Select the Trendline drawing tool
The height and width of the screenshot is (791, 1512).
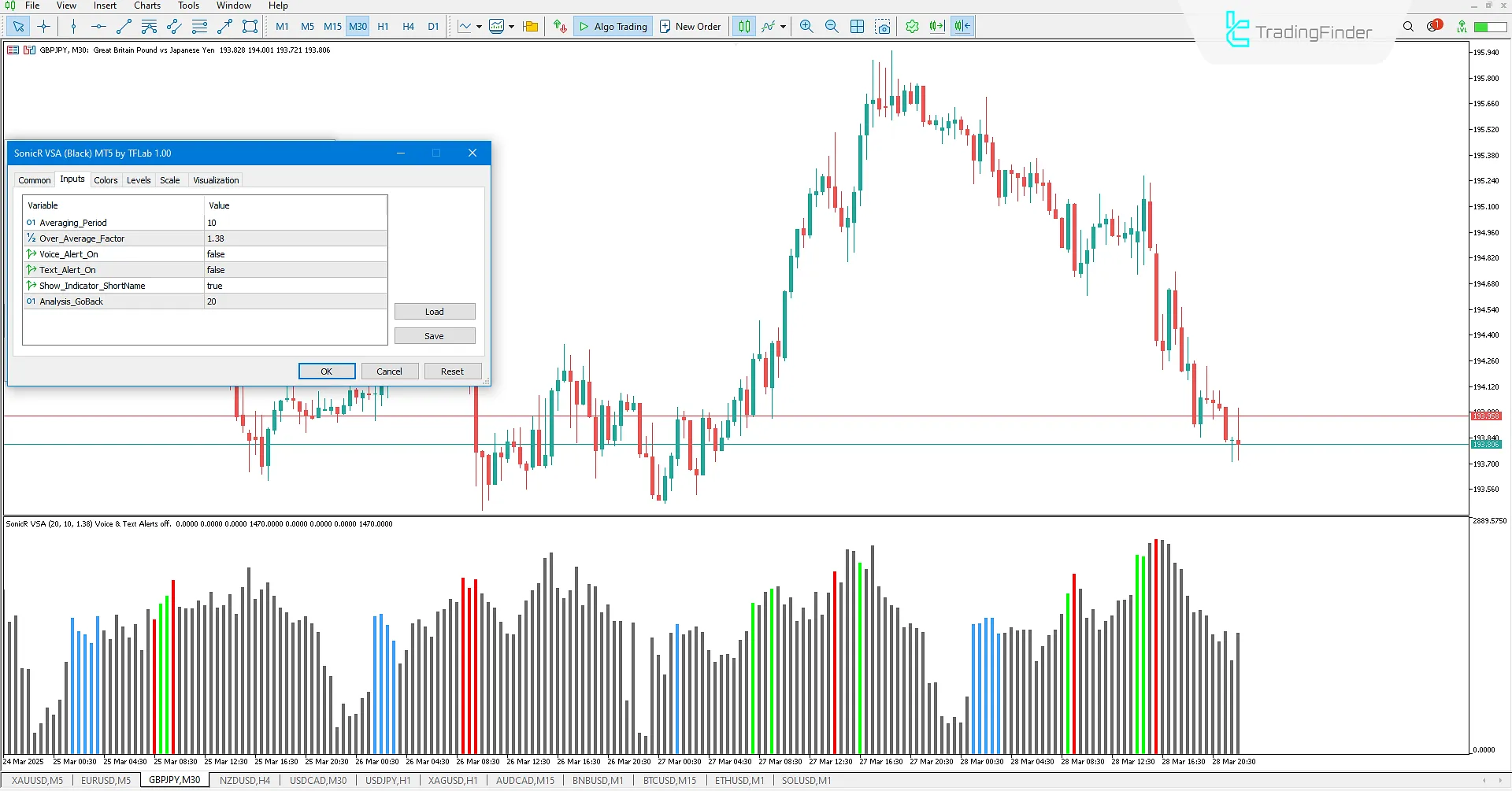[x=123, y=26]
